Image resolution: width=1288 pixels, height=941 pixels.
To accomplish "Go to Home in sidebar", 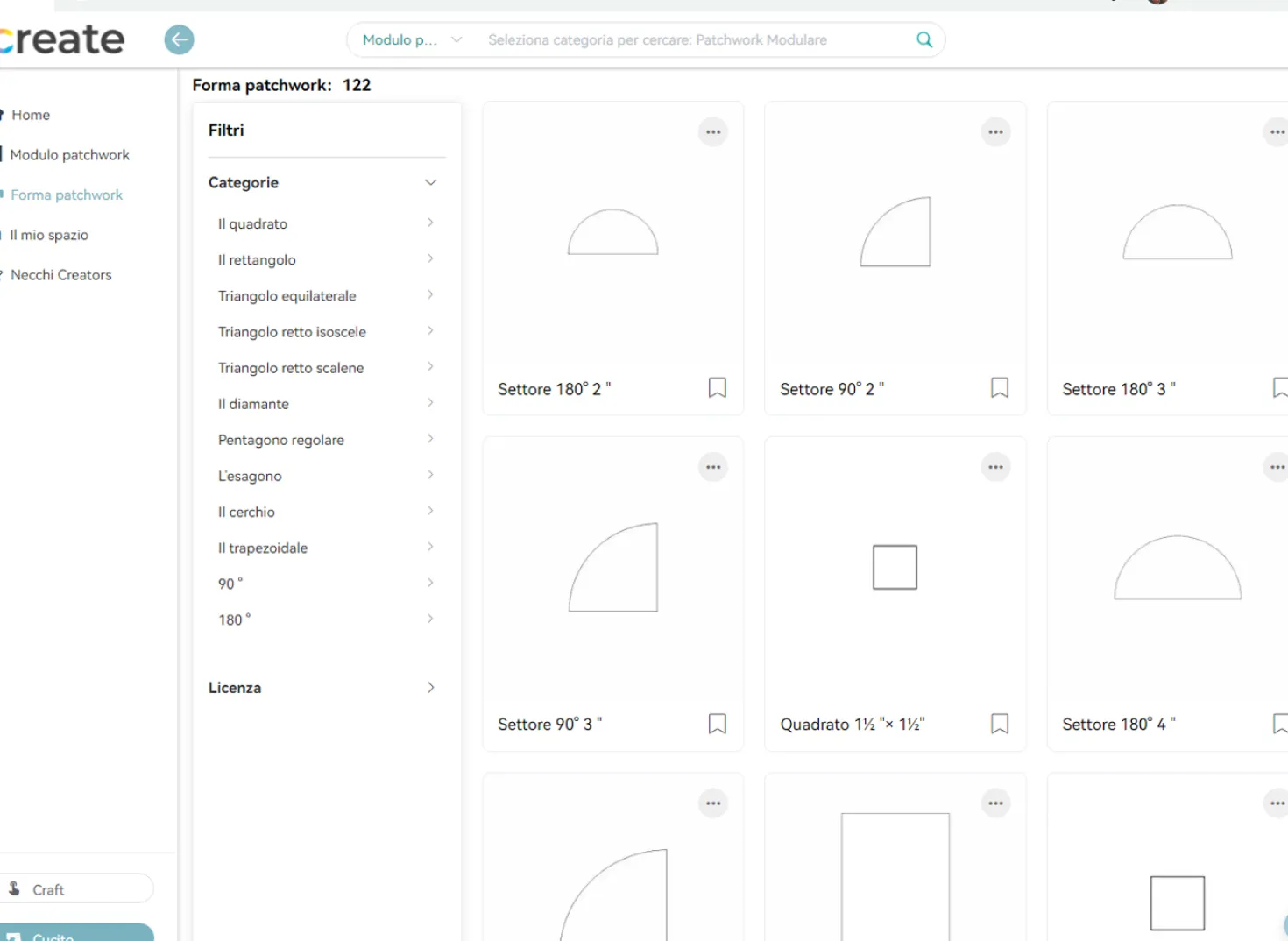I will (30, 115).
